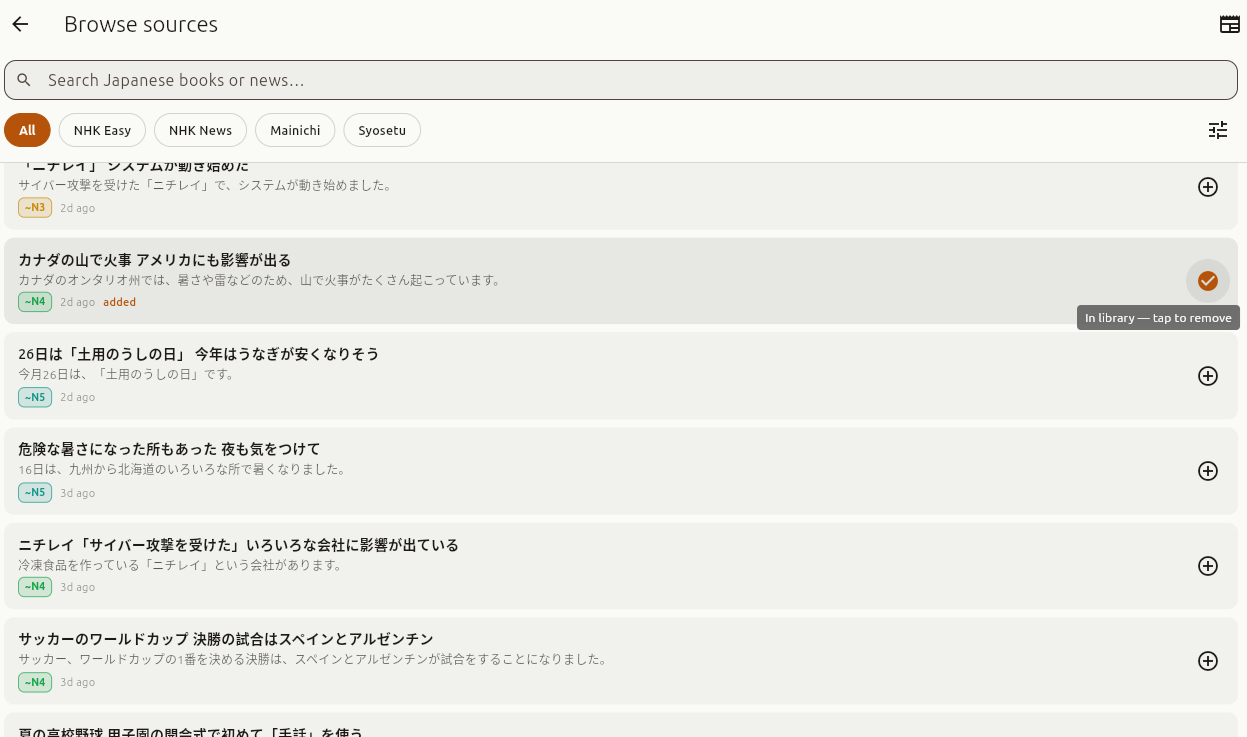Click ~N4 badge on カナダの山で火事 card
Screen dimensions: 1247x737
click(35, 302)
